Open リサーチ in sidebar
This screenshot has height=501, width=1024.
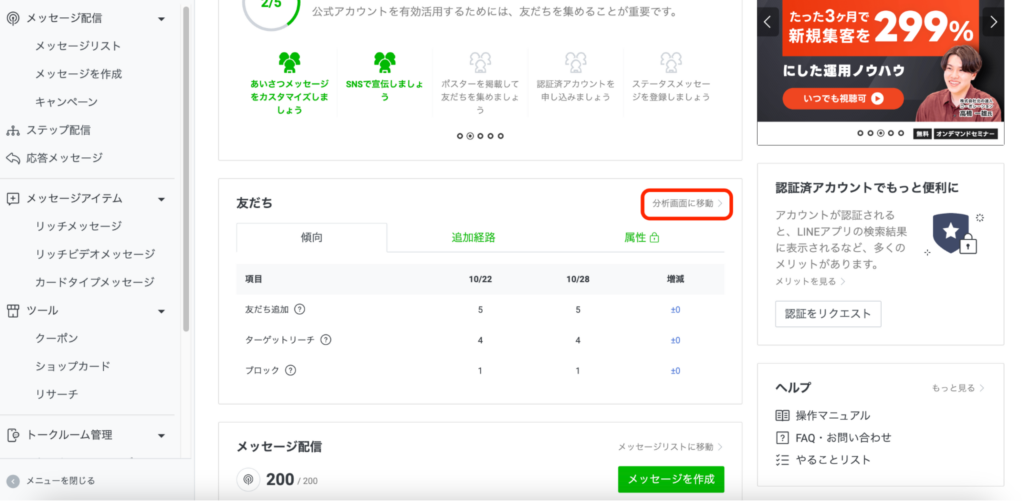57,395
